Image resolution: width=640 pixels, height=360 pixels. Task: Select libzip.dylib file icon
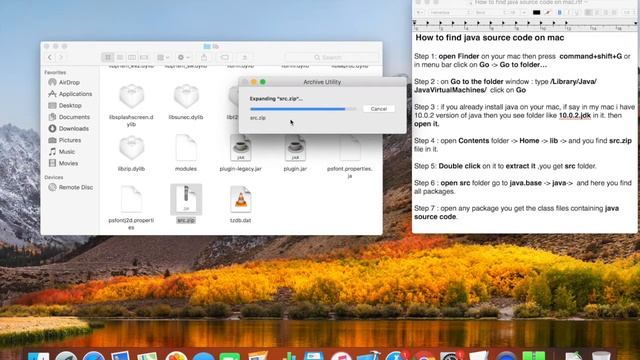131,148
